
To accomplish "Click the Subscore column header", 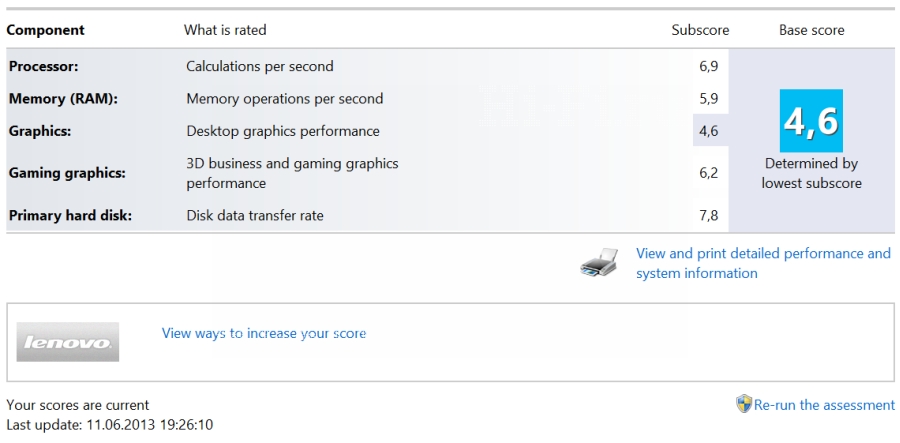I will pyautogui.click(x=700, y=30).
